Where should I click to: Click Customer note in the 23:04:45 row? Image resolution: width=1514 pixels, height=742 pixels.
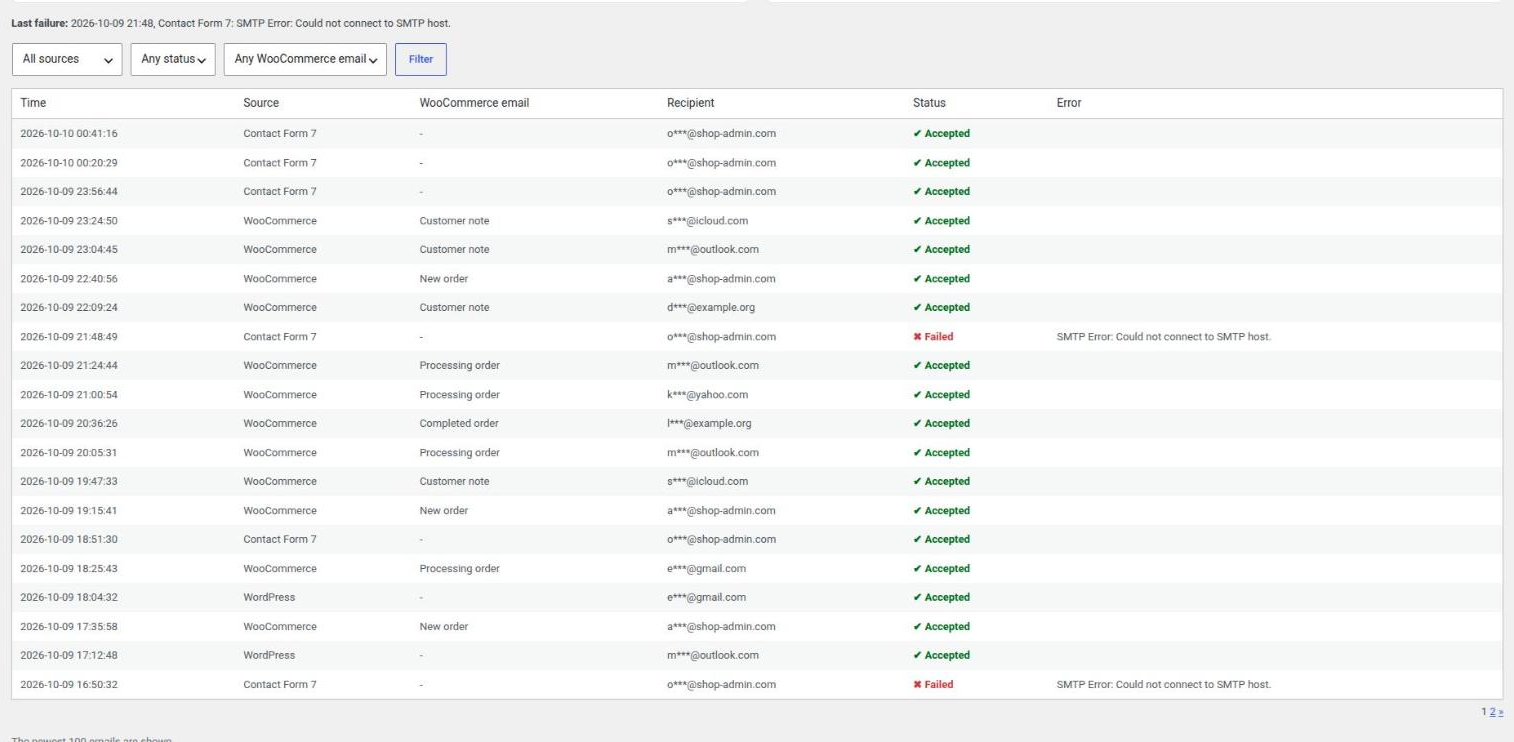(x=455, y=249)
